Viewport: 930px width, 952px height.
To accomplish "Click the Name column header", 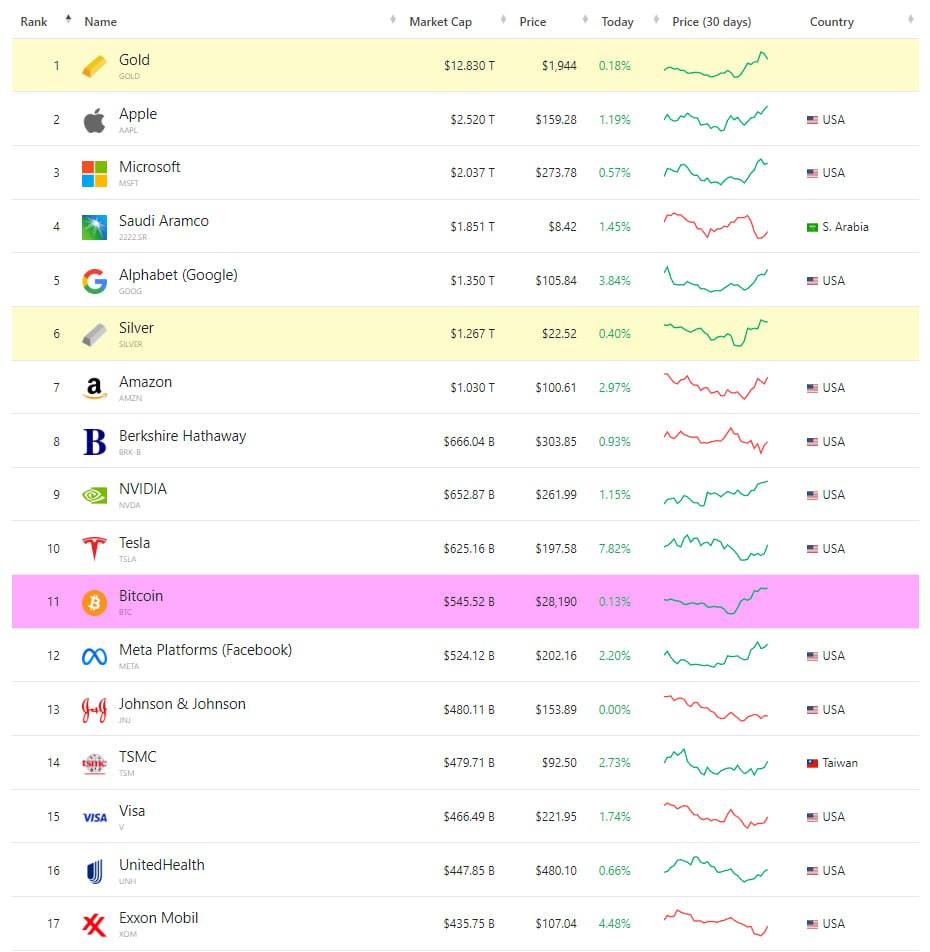I will (x=100, y=22).
